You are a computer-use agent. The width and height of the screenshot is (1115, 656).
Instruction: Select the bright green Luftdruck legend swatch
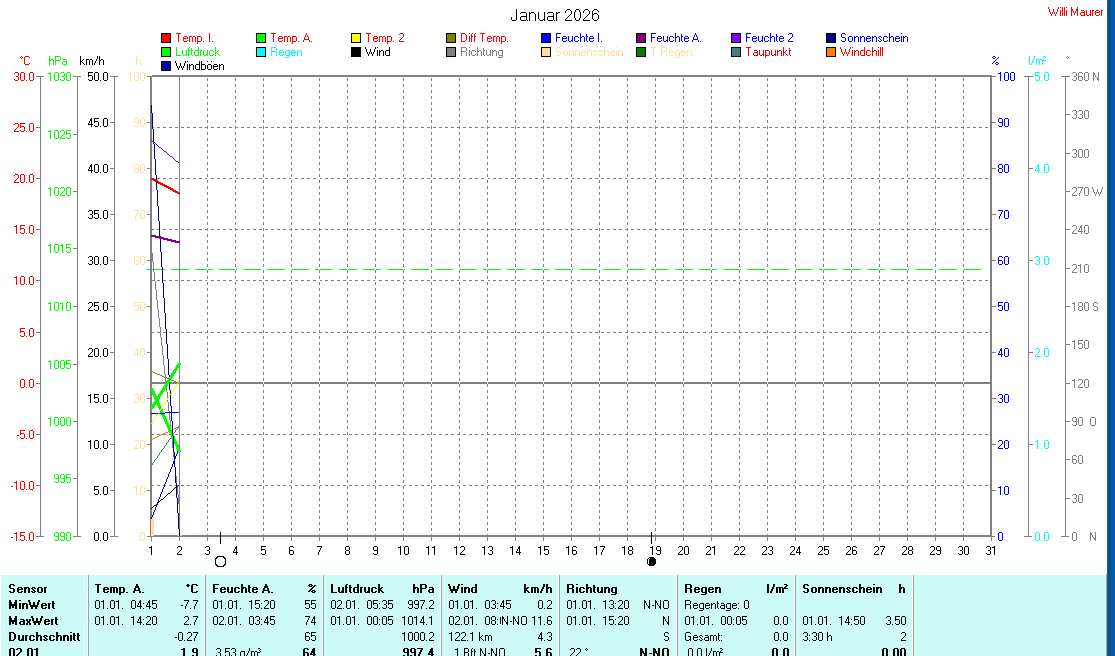(166, 52)
